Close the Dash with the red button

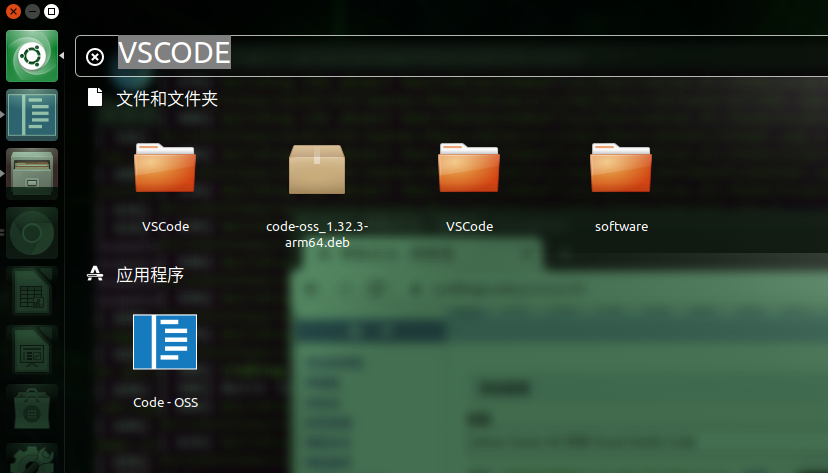tap(13, 11)
